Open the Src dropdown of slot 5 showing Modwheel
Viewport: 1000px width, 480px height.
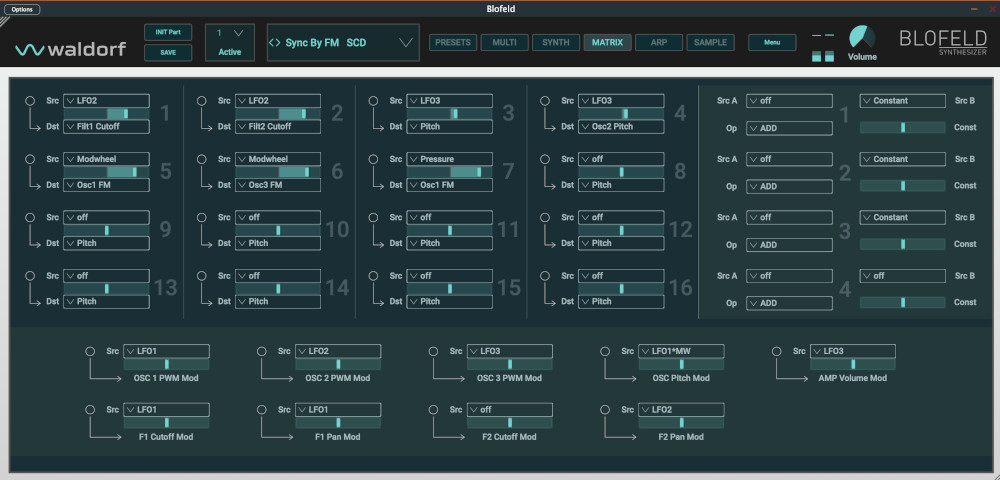pos(105,159)
